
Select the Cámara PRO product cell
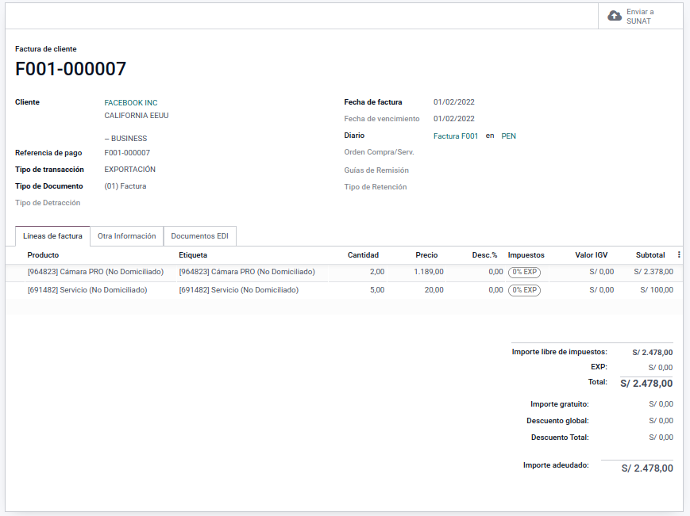(95, 272)
